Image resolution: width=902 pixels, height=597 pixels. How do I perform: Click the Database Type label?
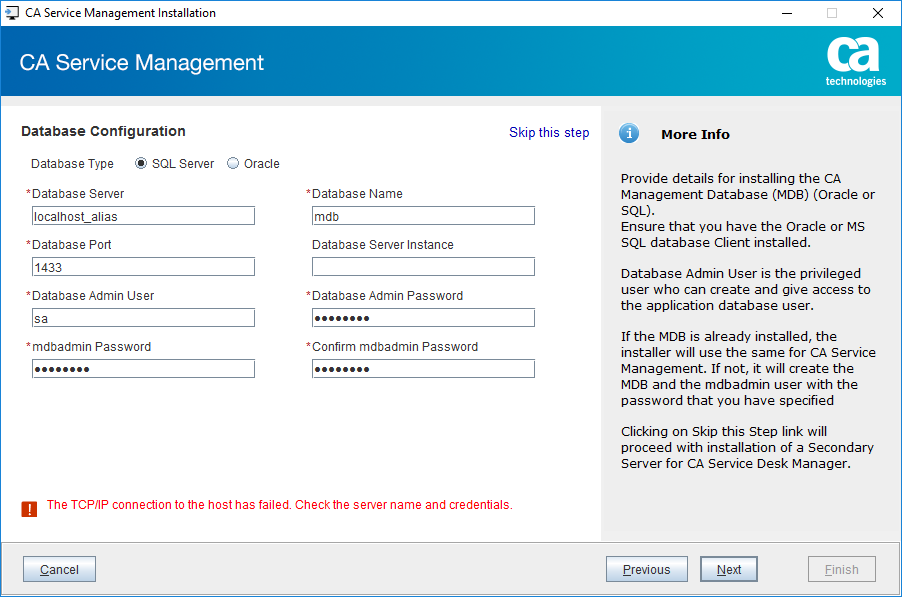coord(72,164)
